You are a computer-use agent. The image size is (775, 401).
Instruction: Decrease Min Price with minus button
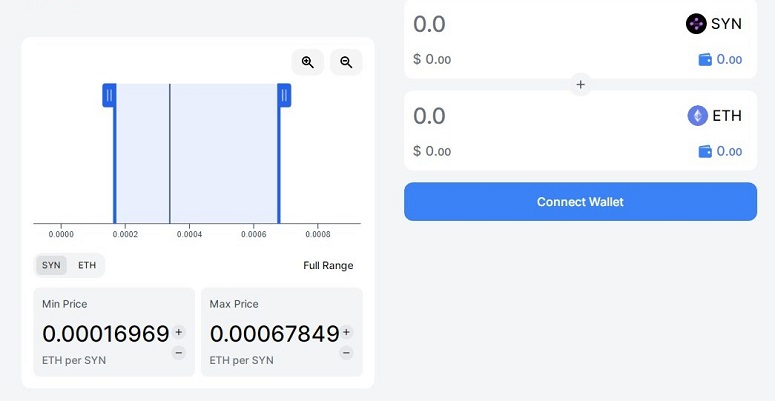click(179, 352)
